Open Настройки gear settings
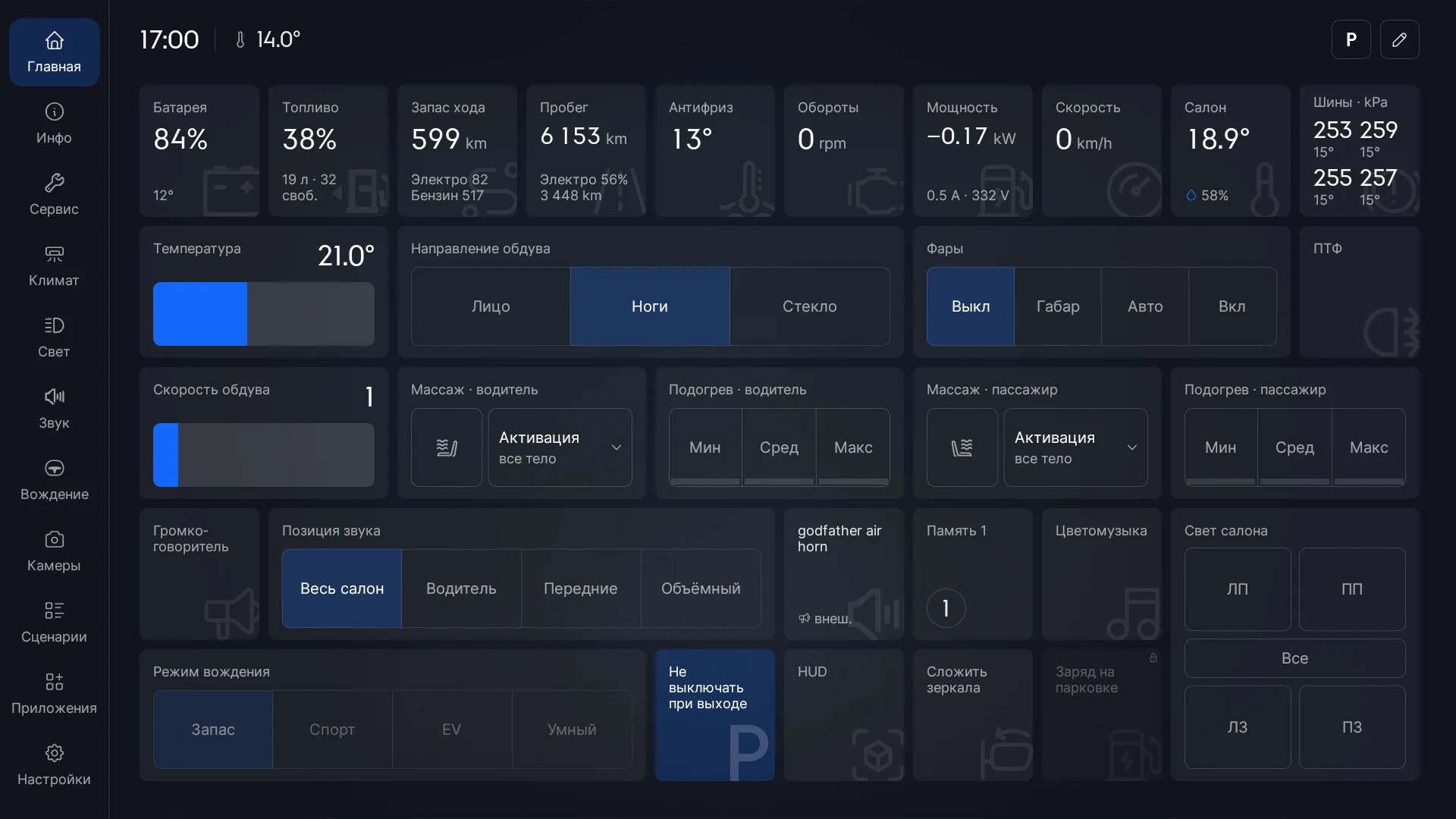This screenshot has height=819, width=1456. pyautogui.click(x=54, y=765)
